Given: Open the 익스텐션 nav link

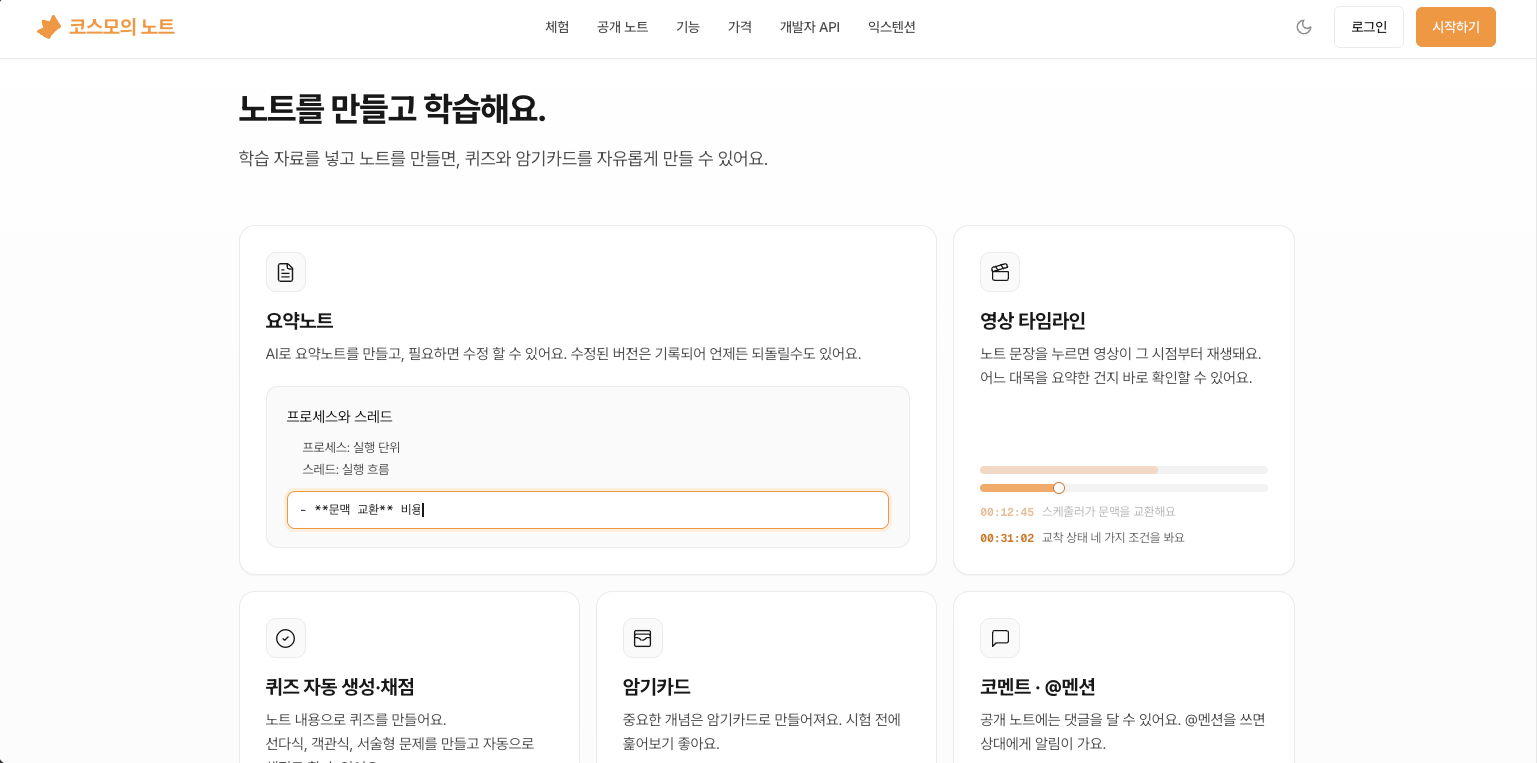Looking at the screenshot, I should click(x=892, y=27).
